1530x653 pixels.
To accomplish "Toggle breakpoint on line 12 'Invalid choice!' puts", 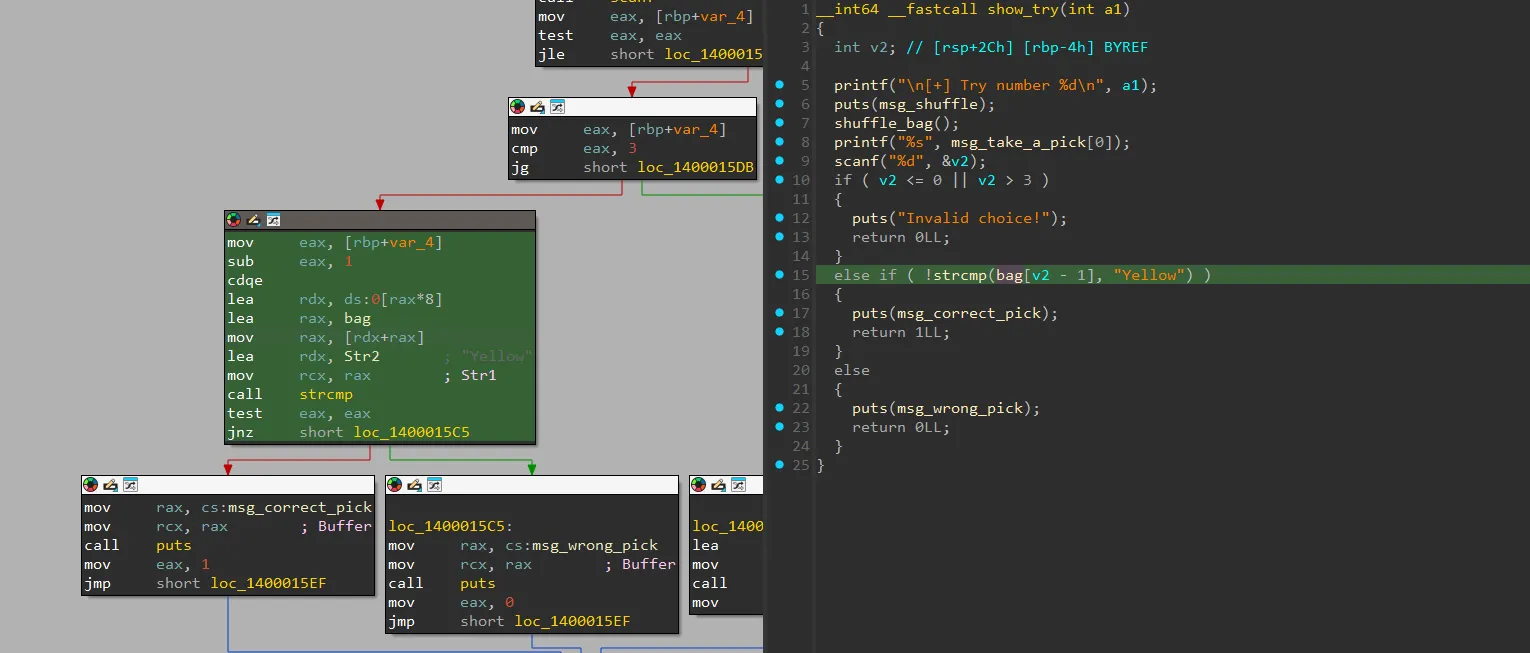I will coord(779,218).
